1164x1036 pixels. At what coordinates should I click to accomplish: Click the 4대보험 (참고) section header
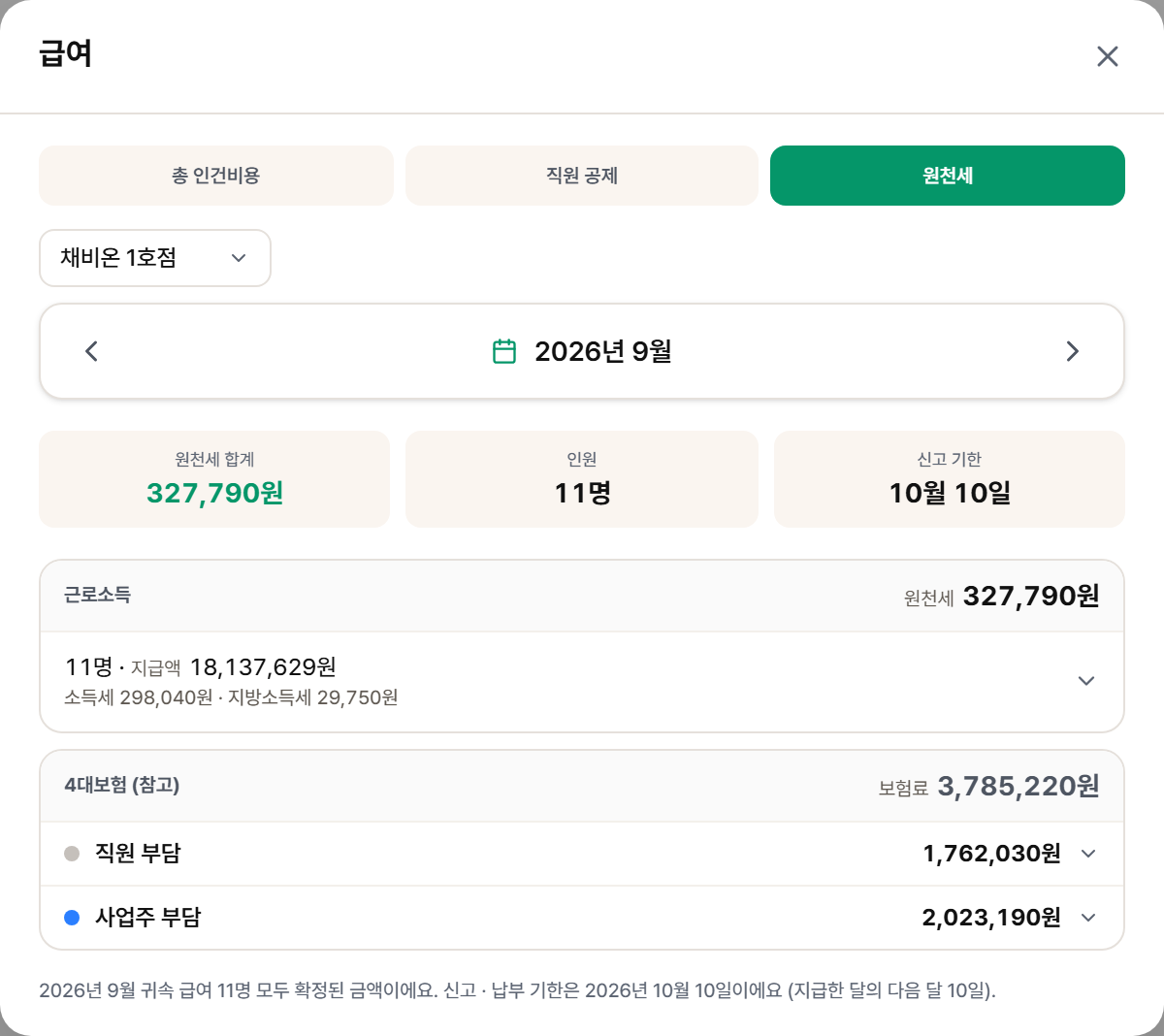(582, 786)
